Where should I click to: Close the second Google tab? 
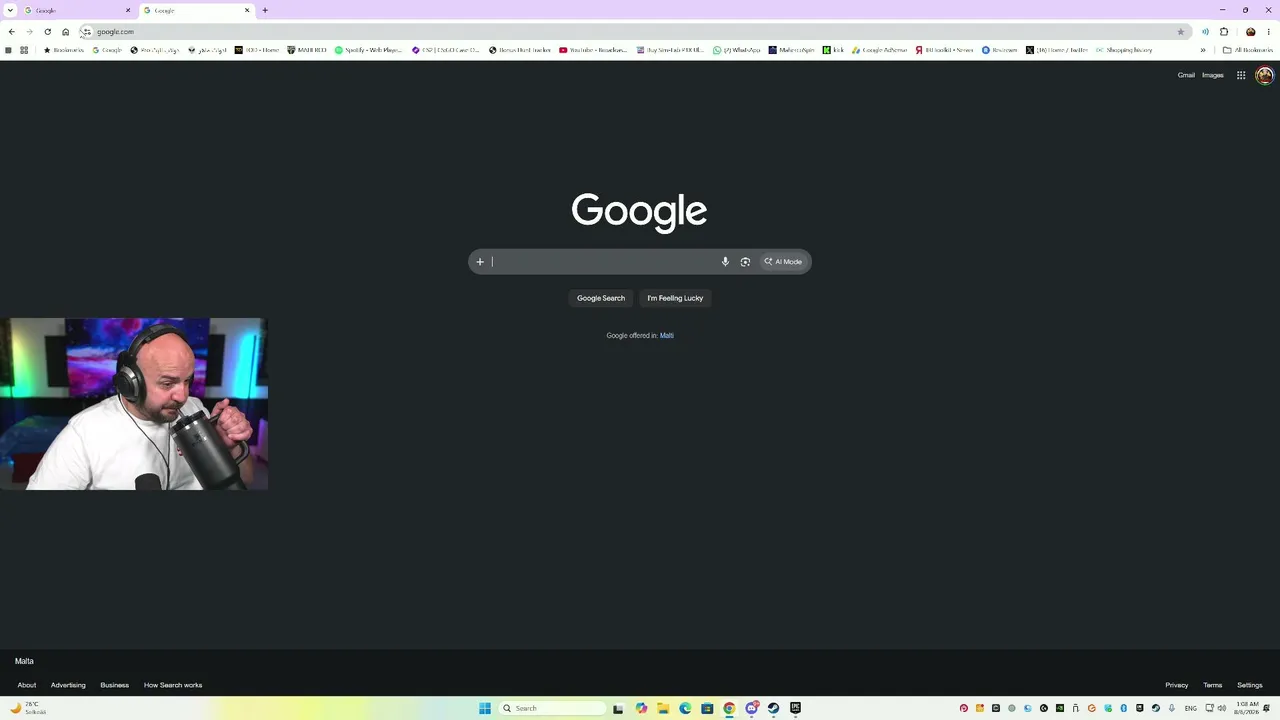tap(247, 10)
